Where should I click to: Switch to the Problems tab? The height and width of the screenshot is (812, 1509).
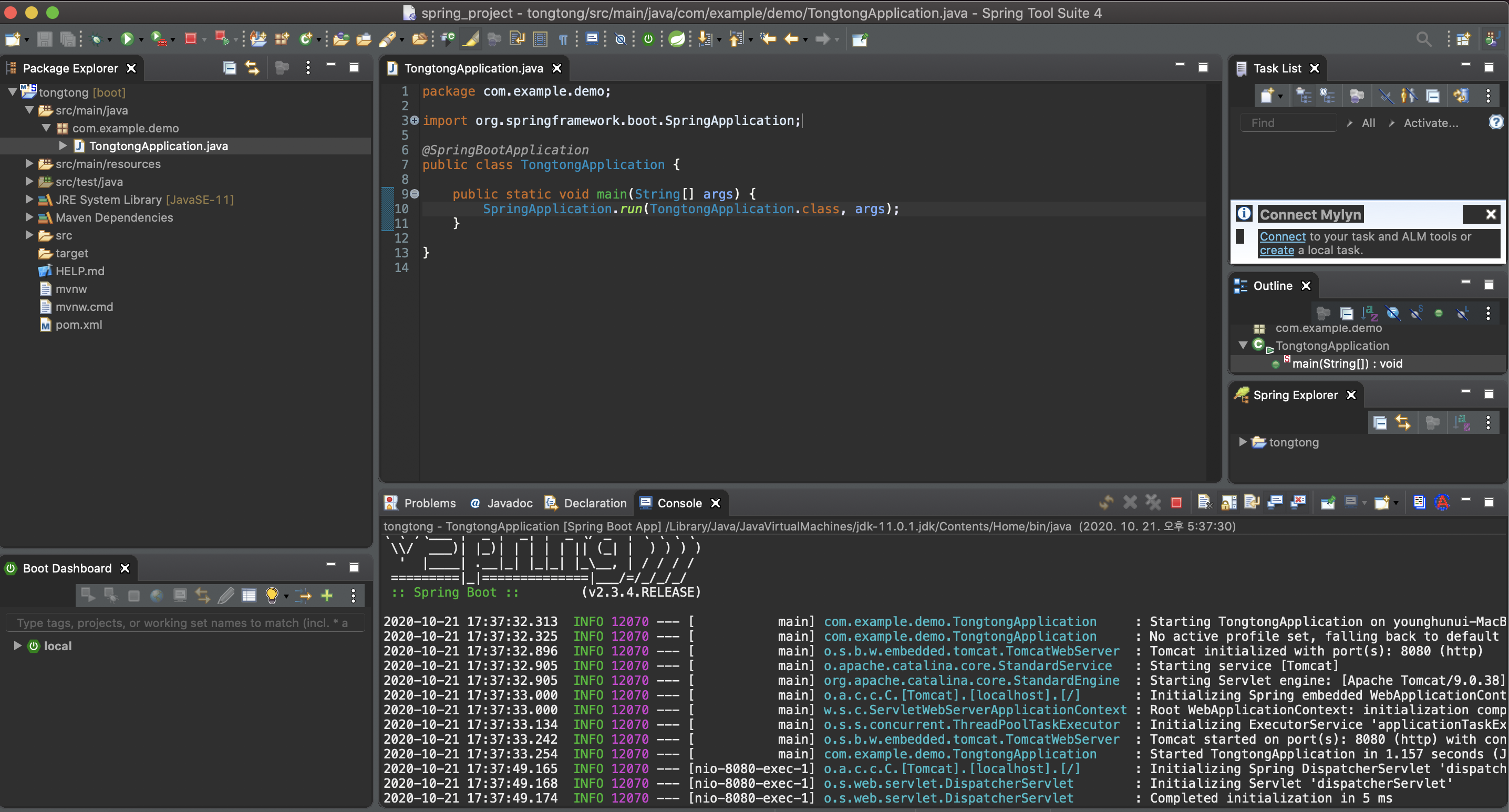(x=429, y=503)
